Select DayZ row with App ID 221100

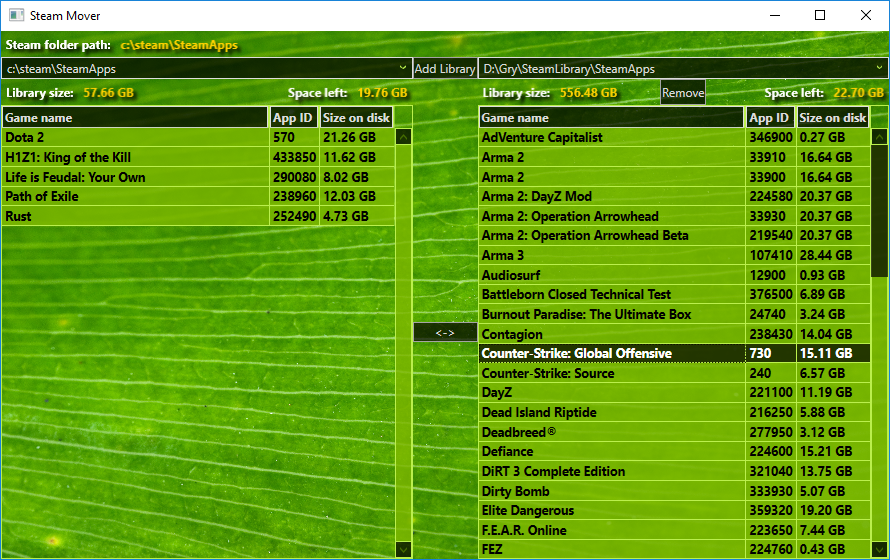point(674,393)
